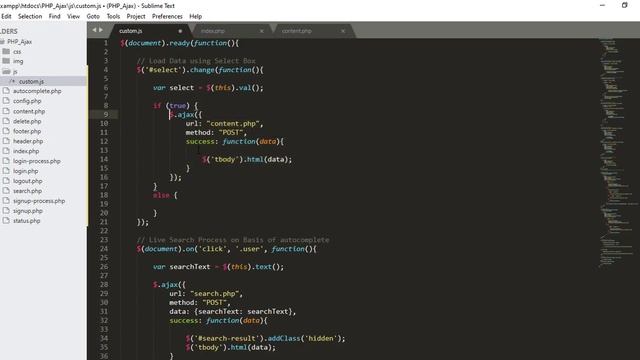Click the 'tbody' html(data) line 14
The image size is (640, 360).
pos(247,159)
